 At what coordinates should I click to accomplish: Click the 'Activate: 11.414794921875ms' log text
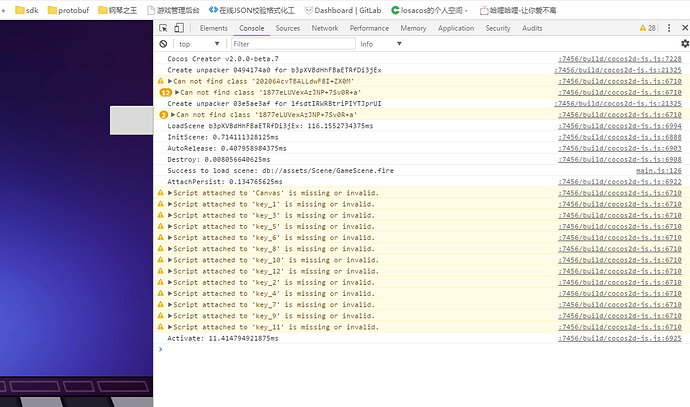tap(223, 338)
